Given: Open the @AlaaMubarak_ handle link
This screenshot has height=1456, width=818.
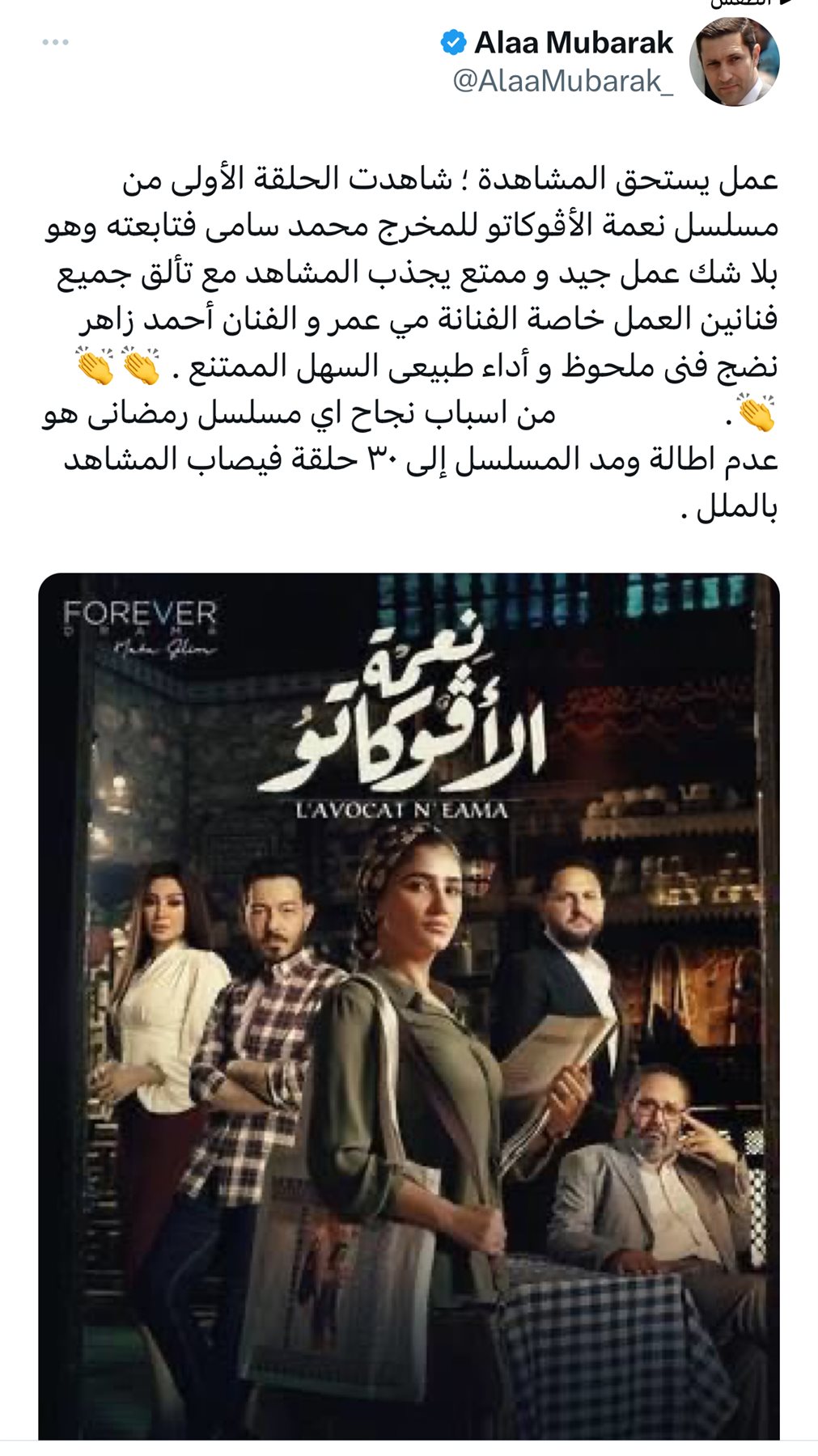Looking at the screenshot, I should 562,82.
